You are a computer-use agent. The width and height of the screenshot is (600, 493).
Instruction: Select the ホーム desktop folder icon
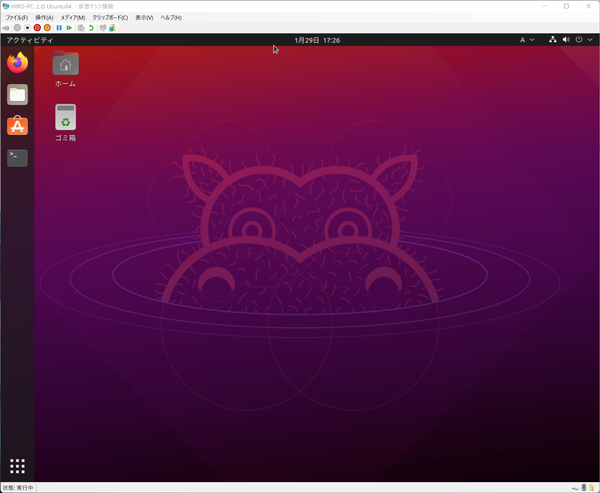coord(65,69)
